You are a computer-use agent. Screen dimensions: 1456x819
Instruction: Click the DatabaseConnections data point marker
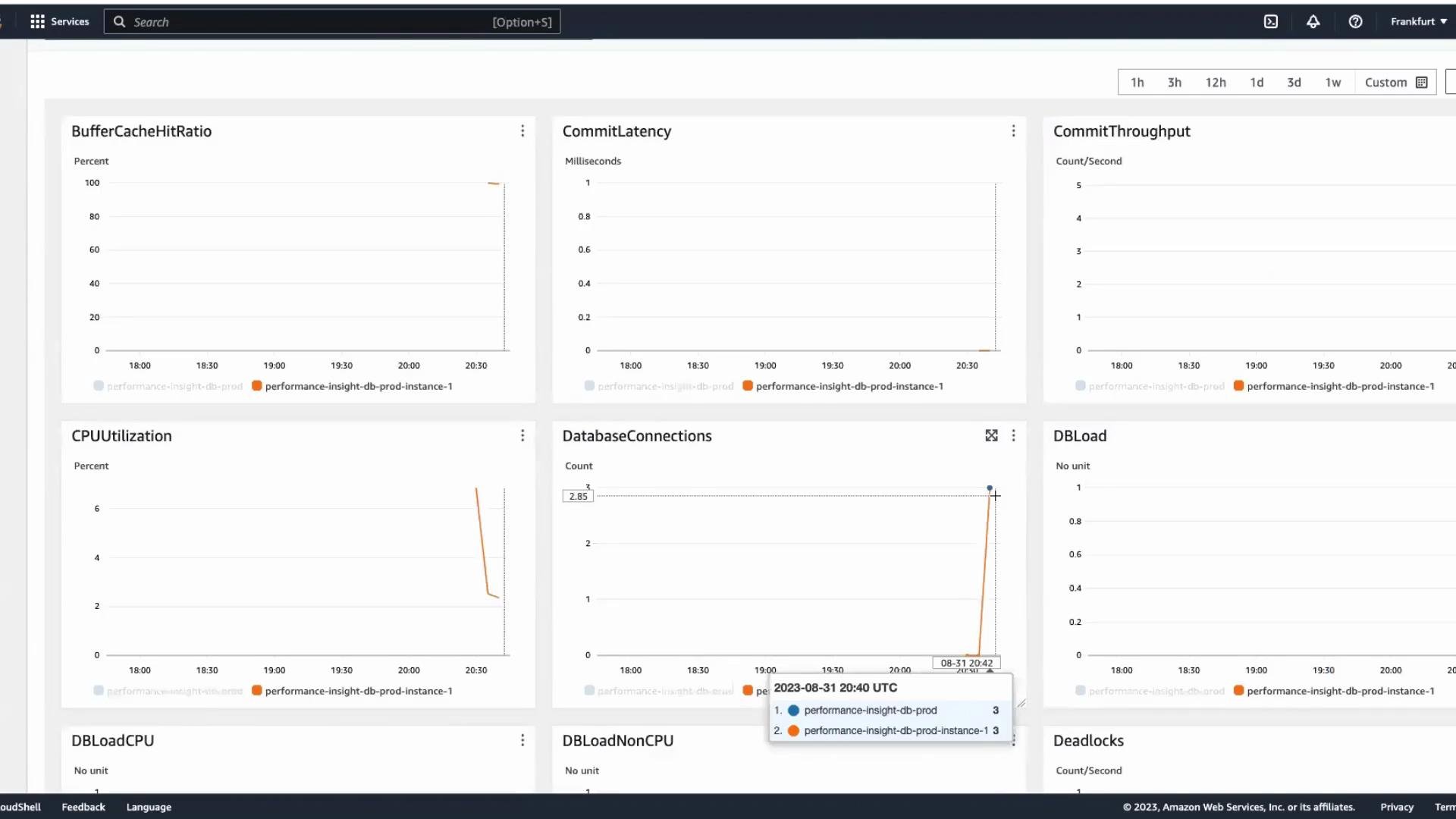tap(989, 488)
